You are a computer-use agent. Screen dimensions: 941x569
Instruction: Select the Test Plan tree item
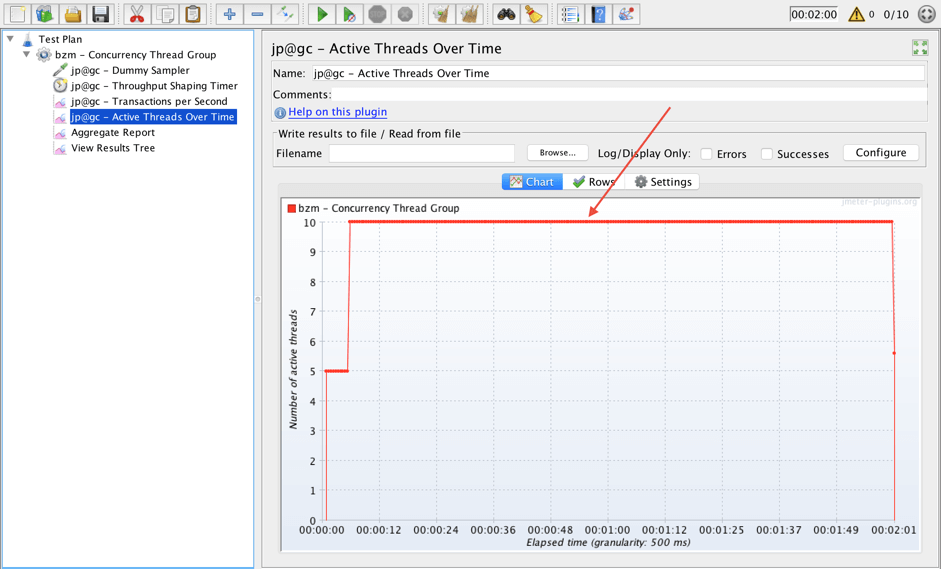(60, 39)
